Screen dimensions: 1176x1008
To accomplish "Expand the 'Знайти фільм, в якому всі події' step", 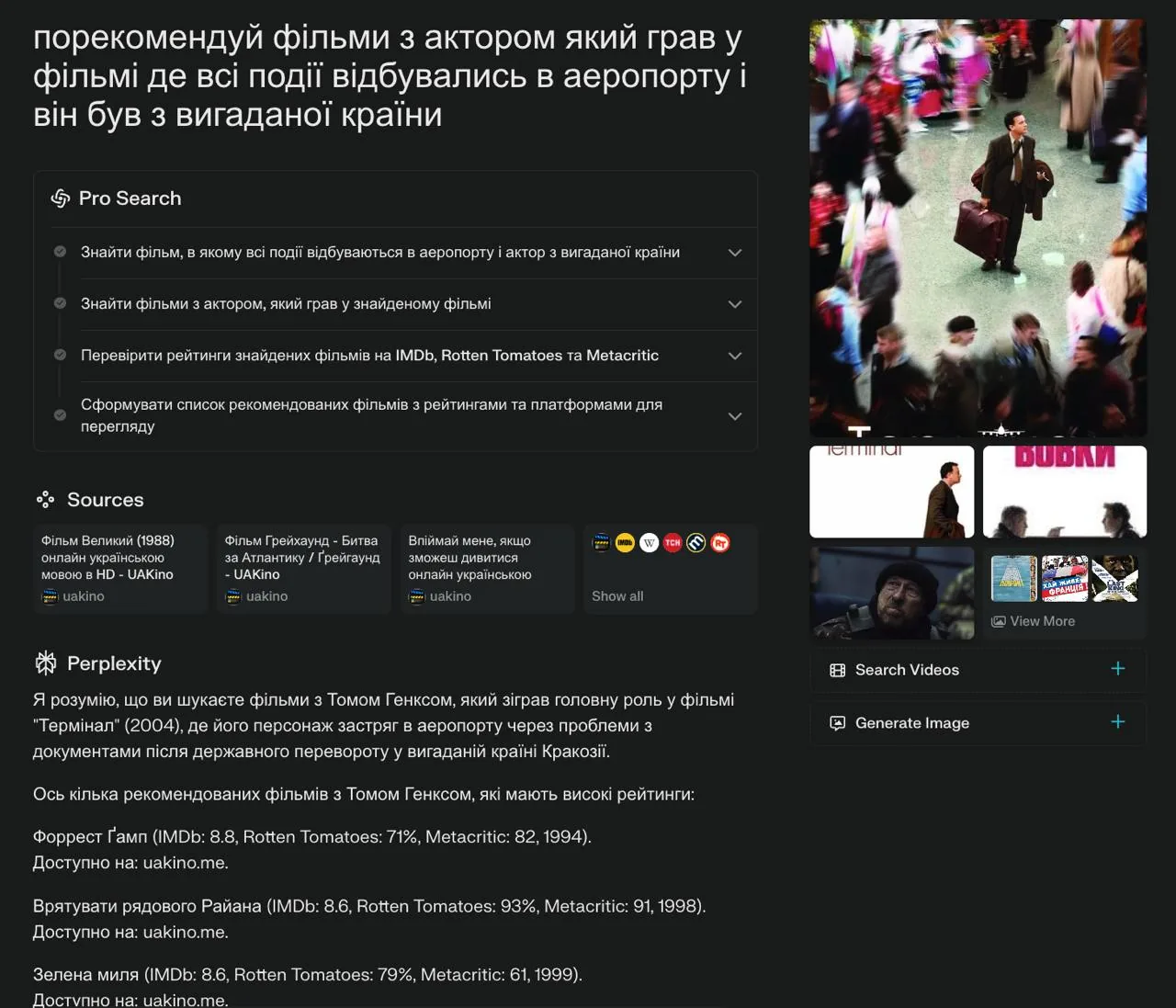I will click(735, 253).
